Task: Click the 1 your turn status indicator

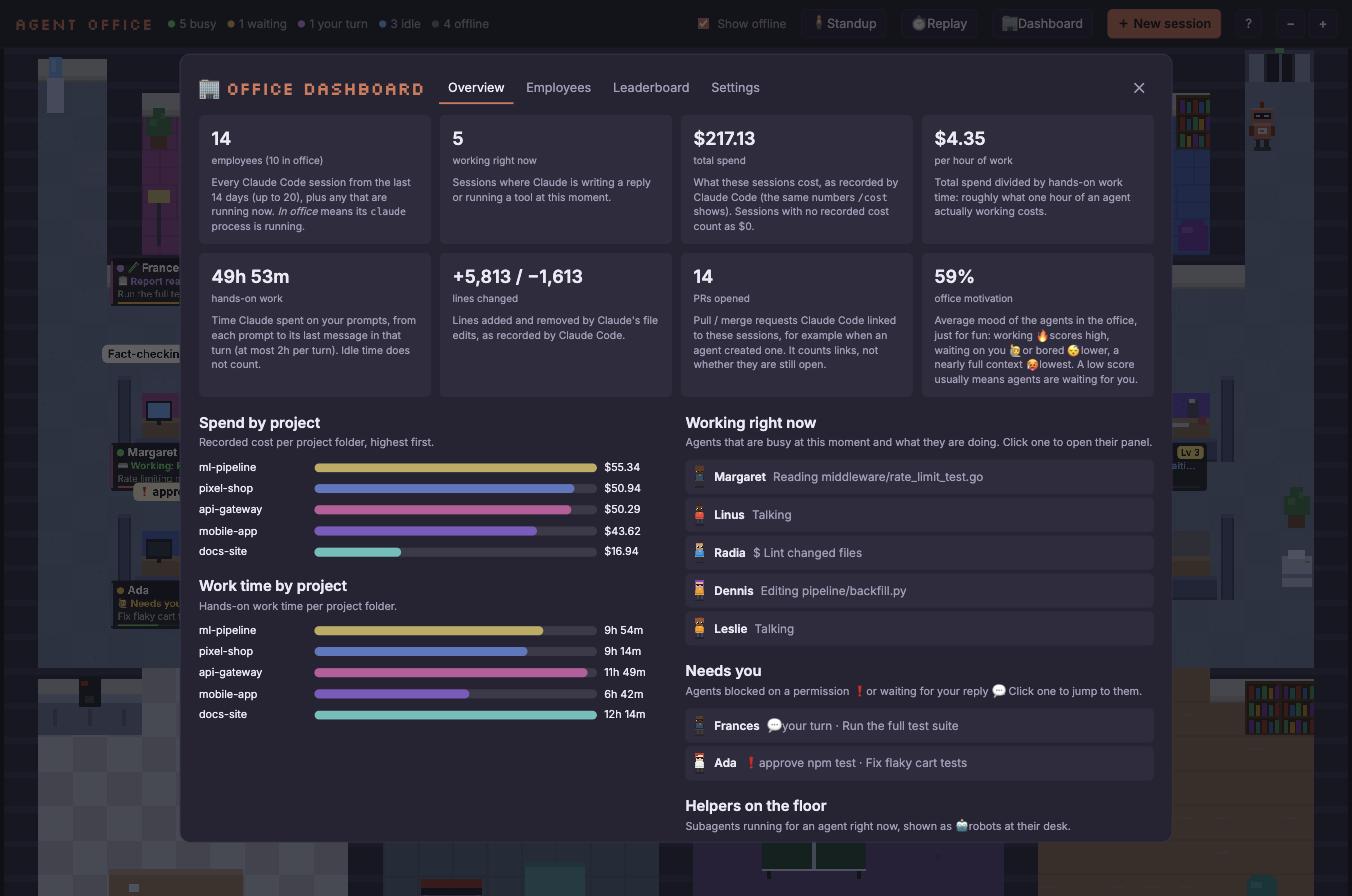Action: coord(333,24)
